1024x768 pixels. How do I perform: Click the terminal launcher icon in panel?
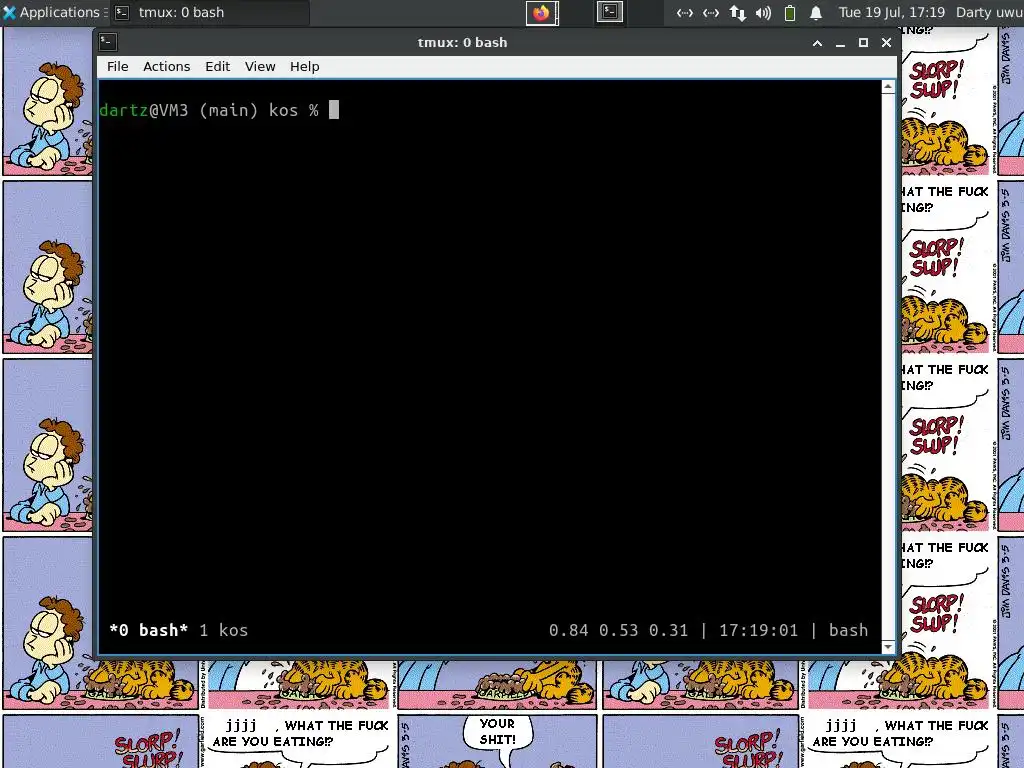click(610, 12)
